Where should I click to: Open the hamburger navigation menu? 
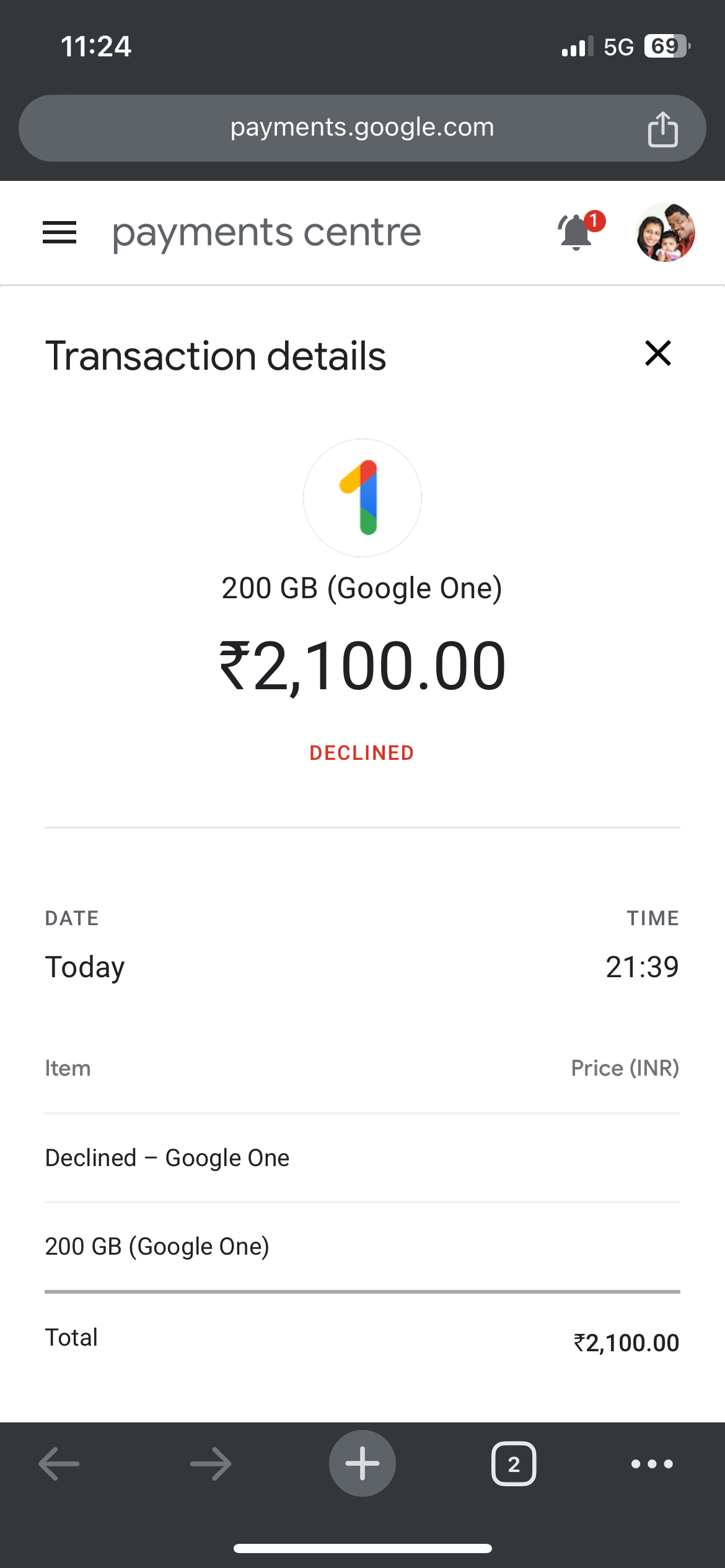[x=59, y=233]
